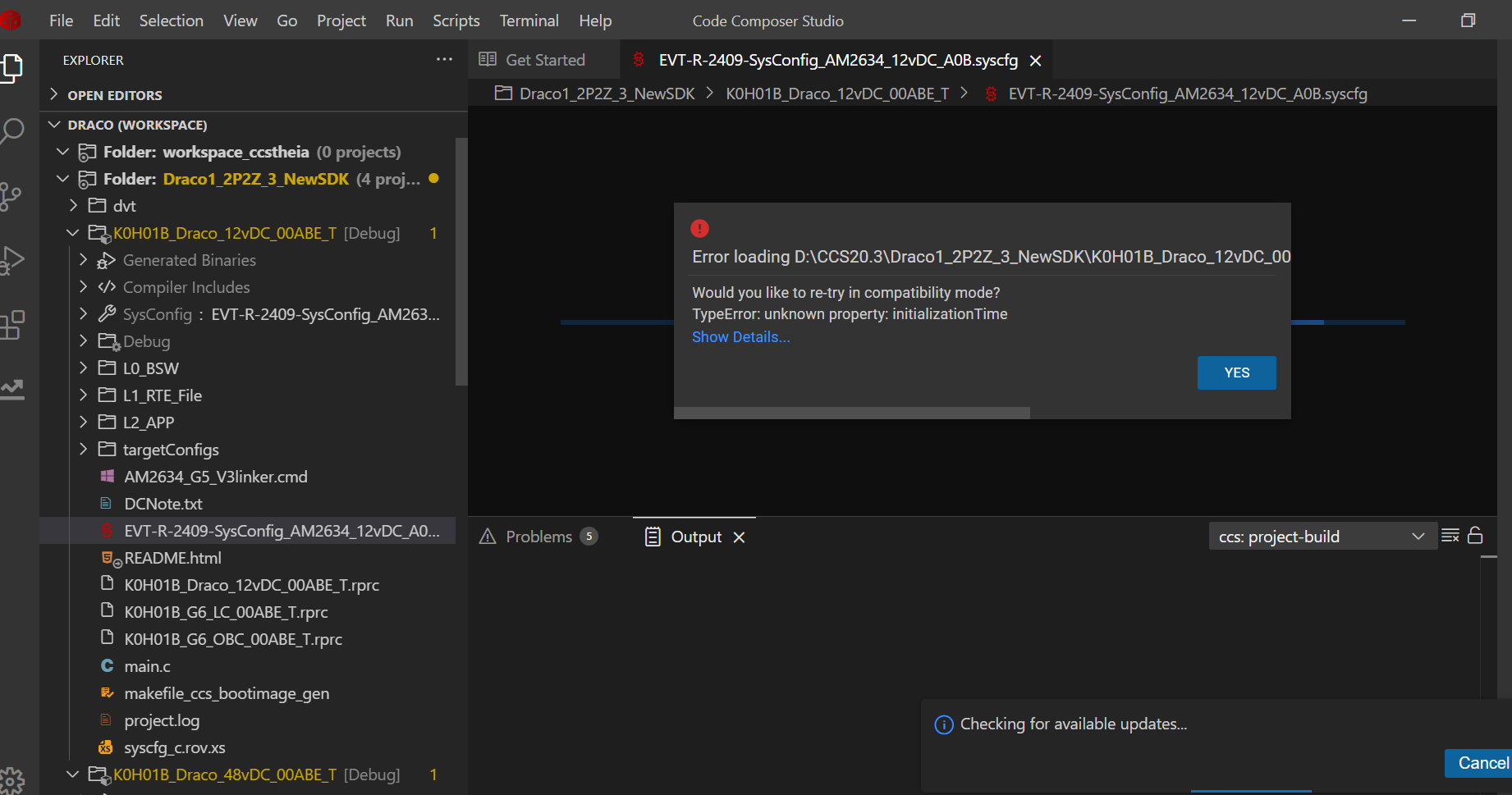Open the Selection menu
The image size is (1512, 795).
[171, 21]
